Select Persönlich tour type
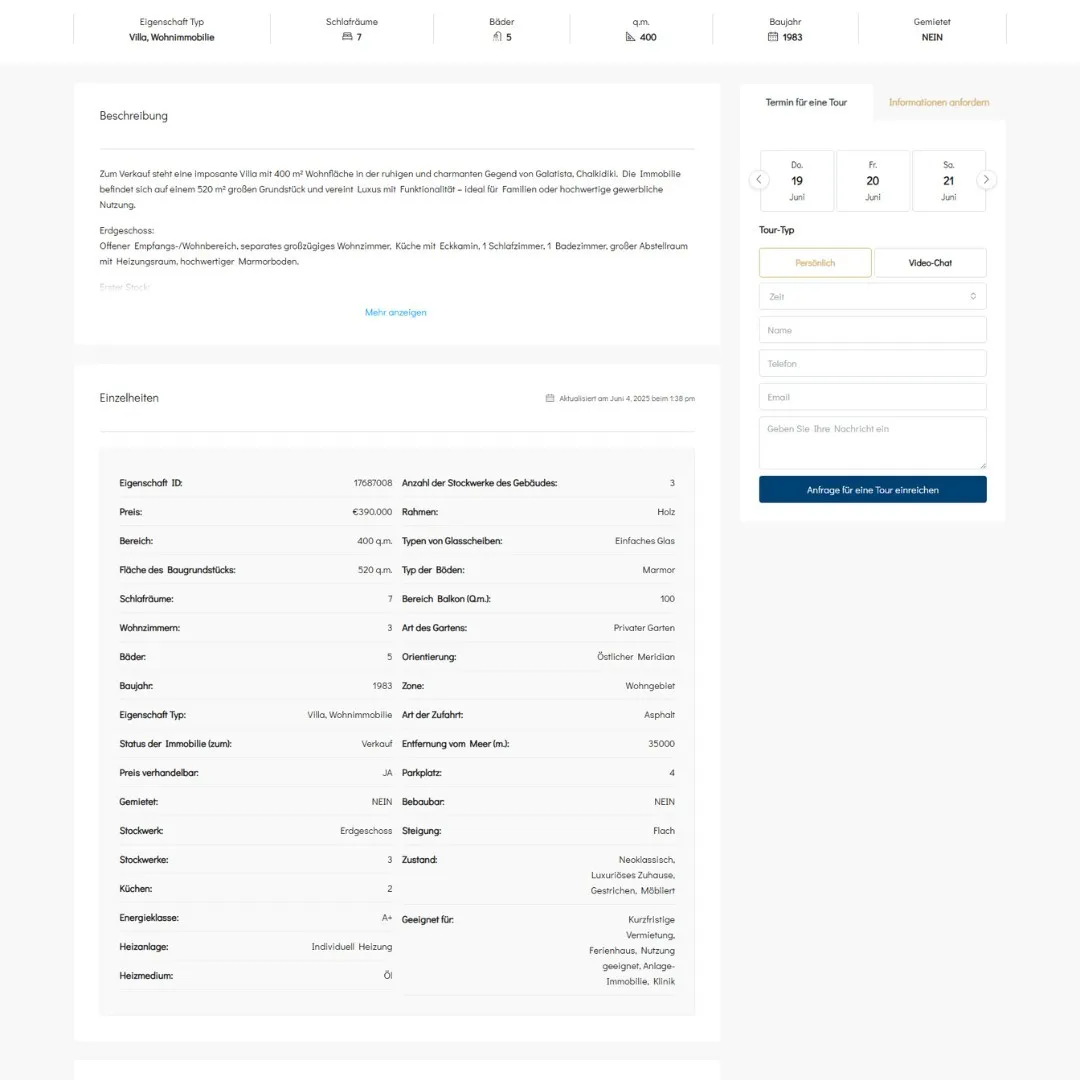This screenshot has width=1080, height=1080. (x=815, y=262)
